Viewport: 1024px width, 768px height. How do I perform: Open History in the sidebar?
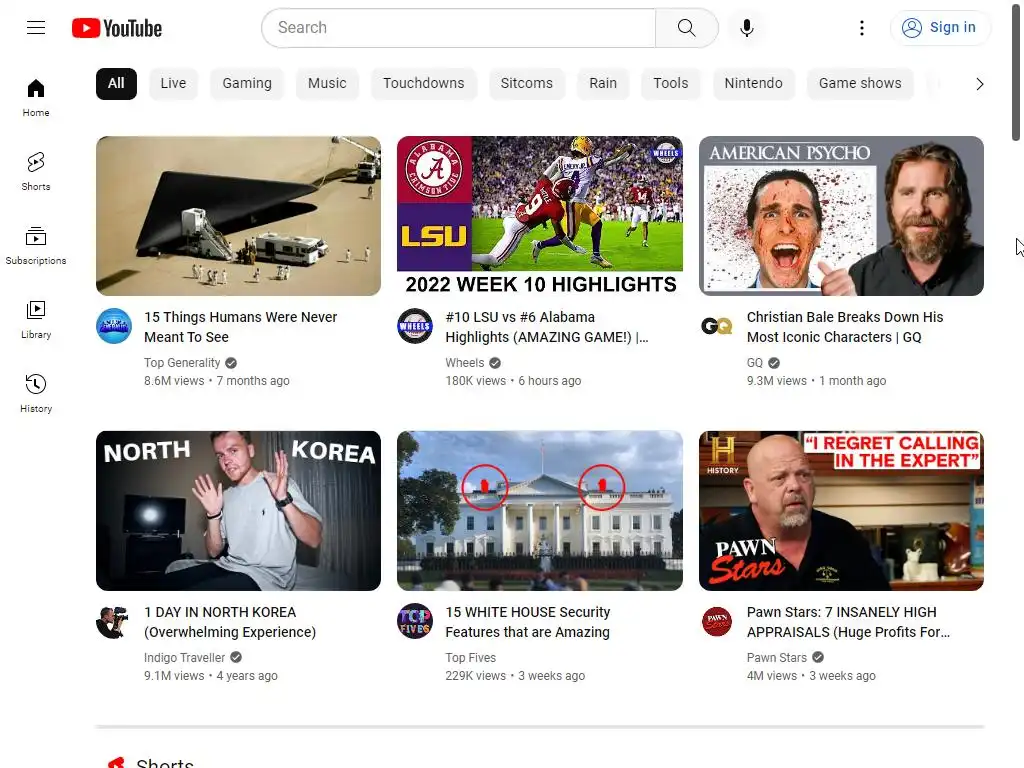pyautogui.click(x=36, y=394)
